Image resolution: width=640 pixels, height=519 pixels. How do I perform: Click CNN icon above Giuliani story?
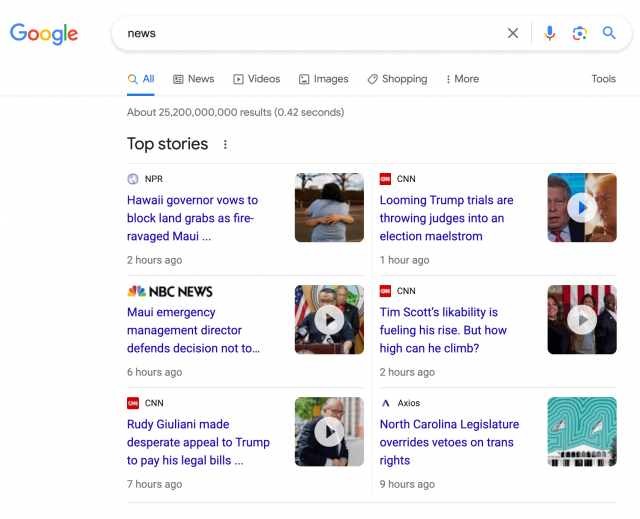pyautogui.click(x=133, y=403)
